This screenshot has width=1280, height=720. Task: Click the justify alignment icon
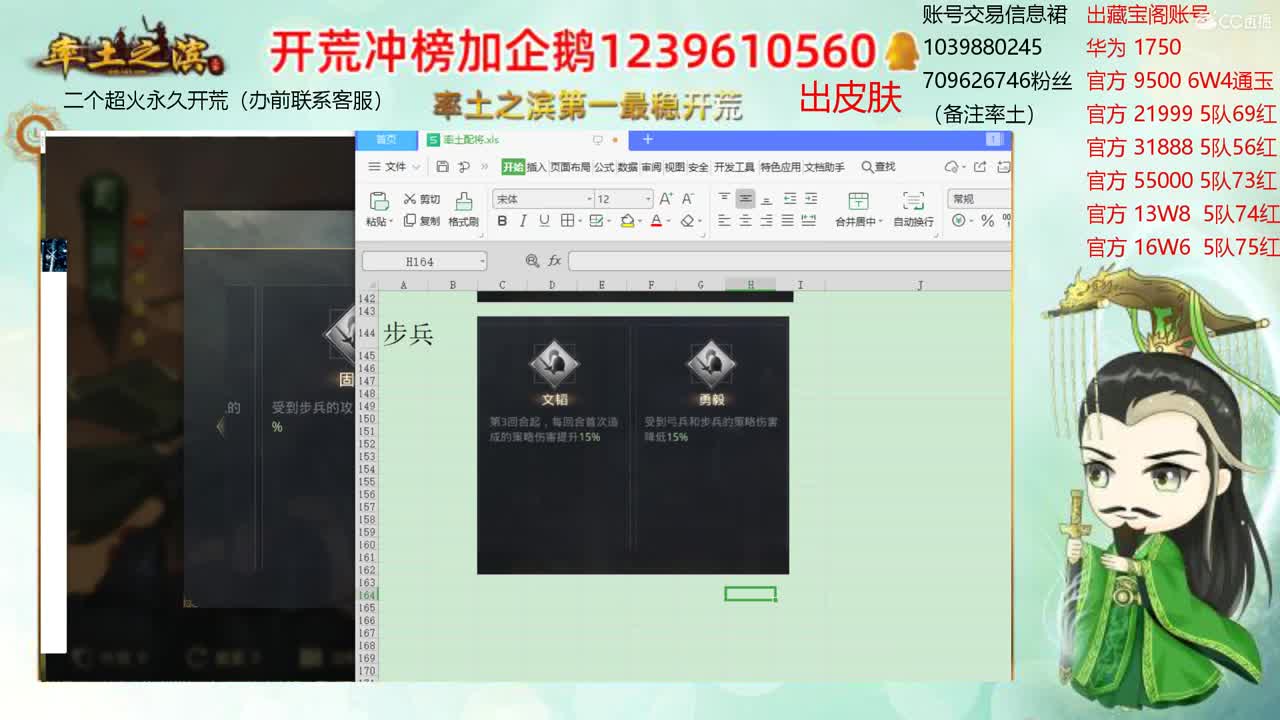787,221
